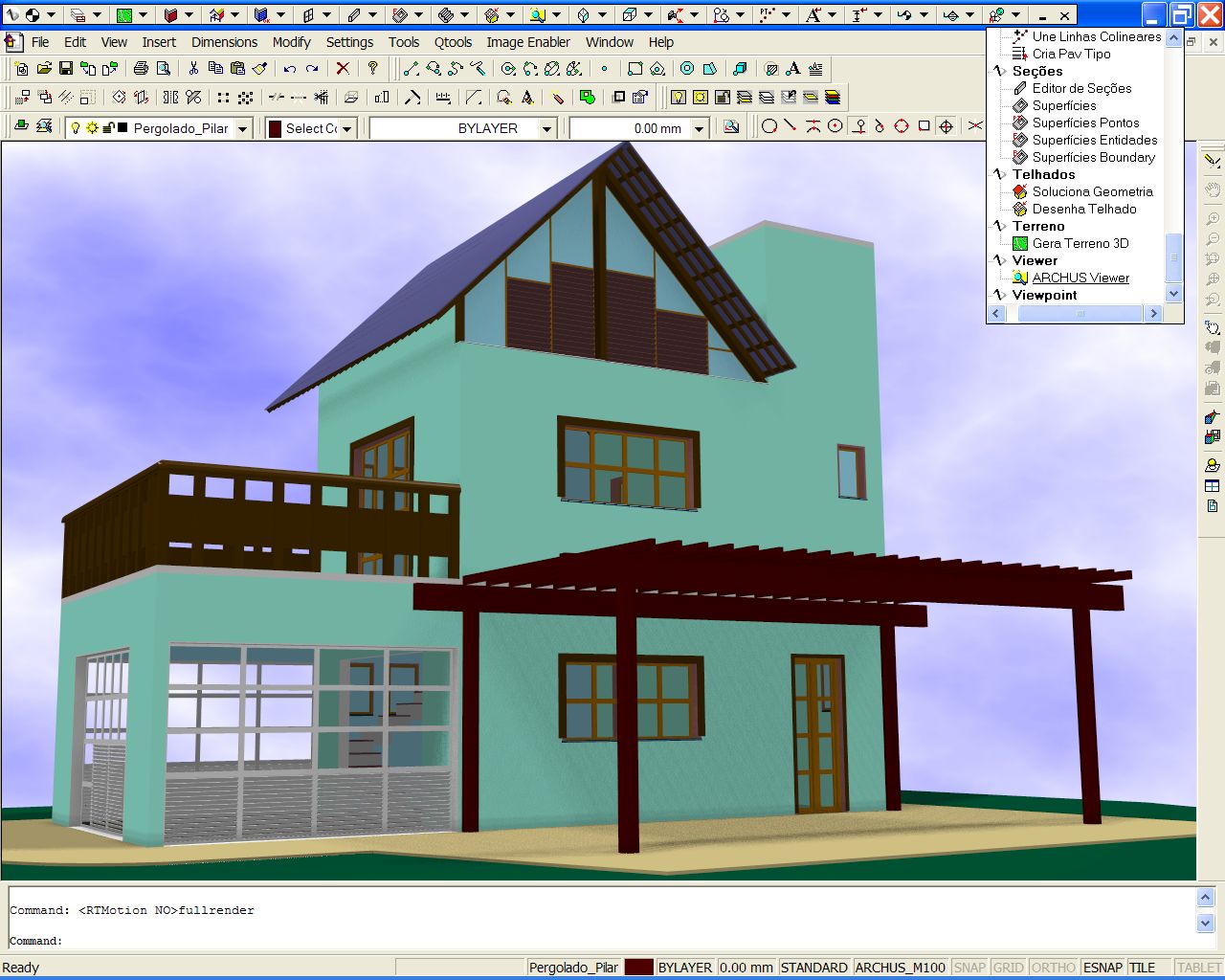Viewport: 1225px width, 980px height.
Task: Click the New drawing icon
Action: tap(22, 69)
